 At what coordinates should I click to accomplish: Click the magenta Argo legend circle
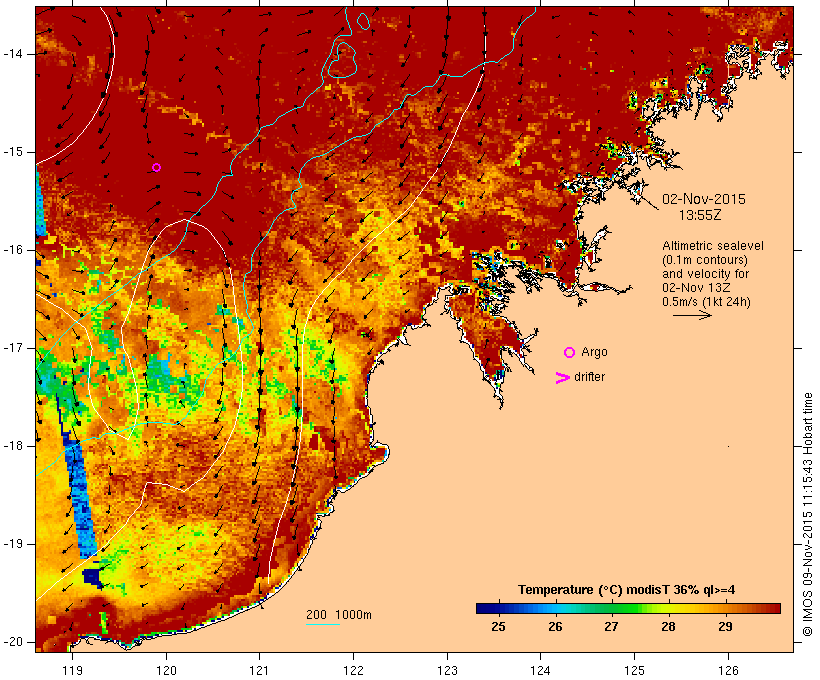pyautogui.click(x=570, y=353)
